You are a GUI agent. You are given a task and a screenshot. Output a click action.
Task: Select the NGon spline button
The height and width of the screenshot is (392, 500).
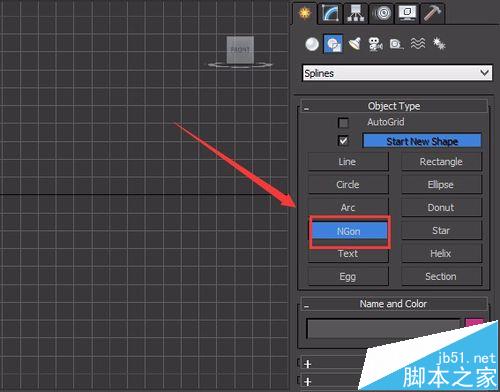[x=349, y=231]
